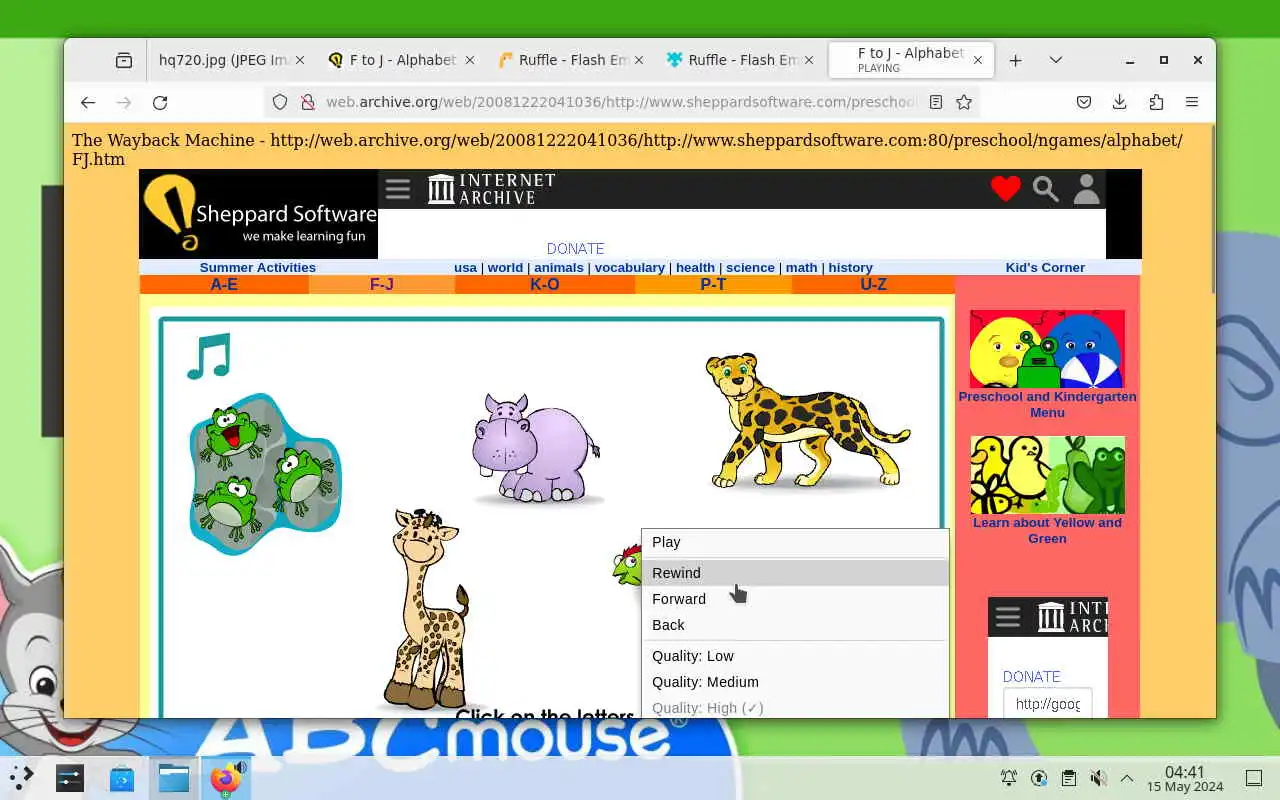
Task: Go back using browser back arrow
Action: [88, 102]
